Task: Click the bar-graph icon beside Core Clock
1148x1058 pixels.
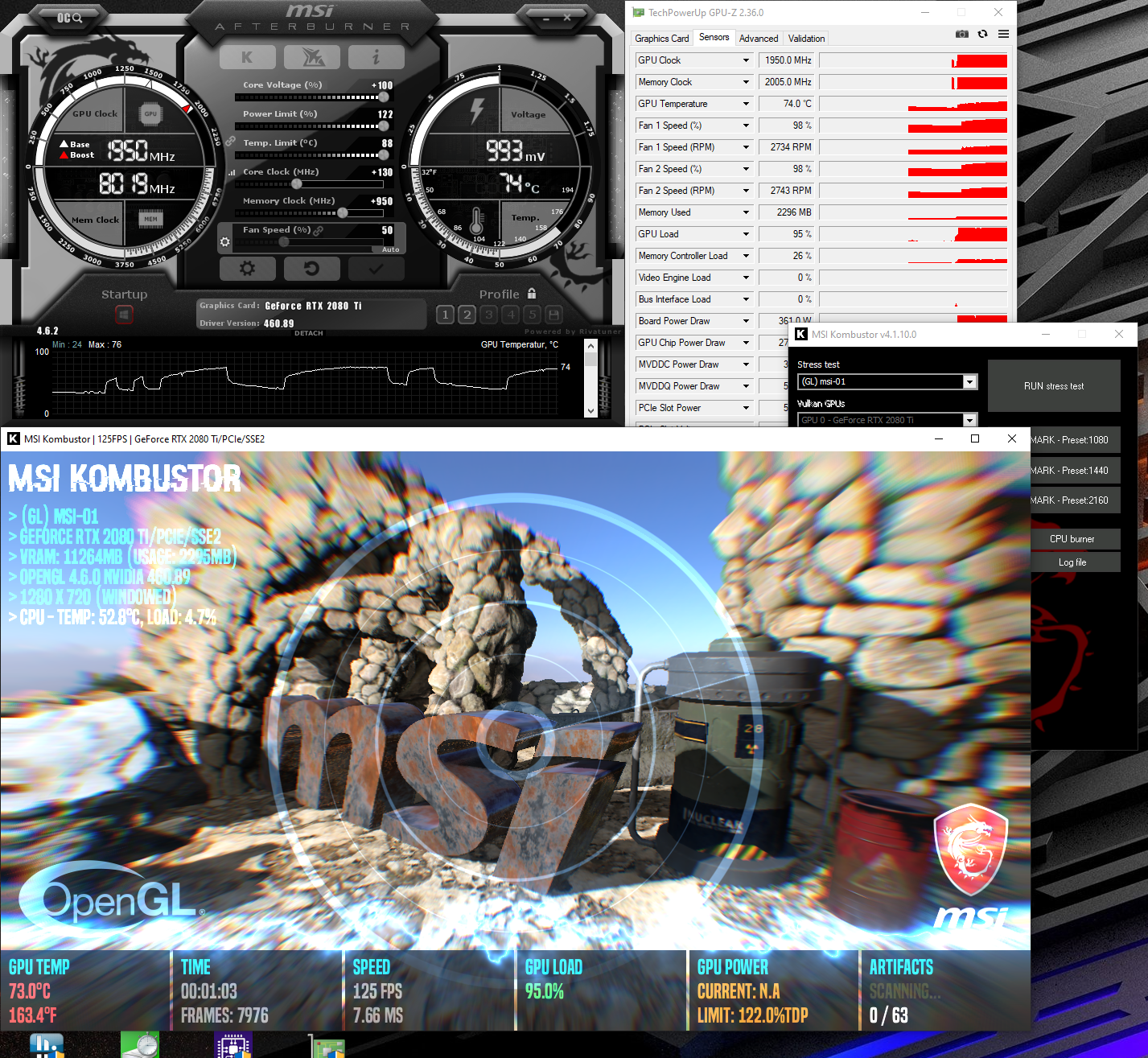Action: pyautogui.click(x=232, y=172)
